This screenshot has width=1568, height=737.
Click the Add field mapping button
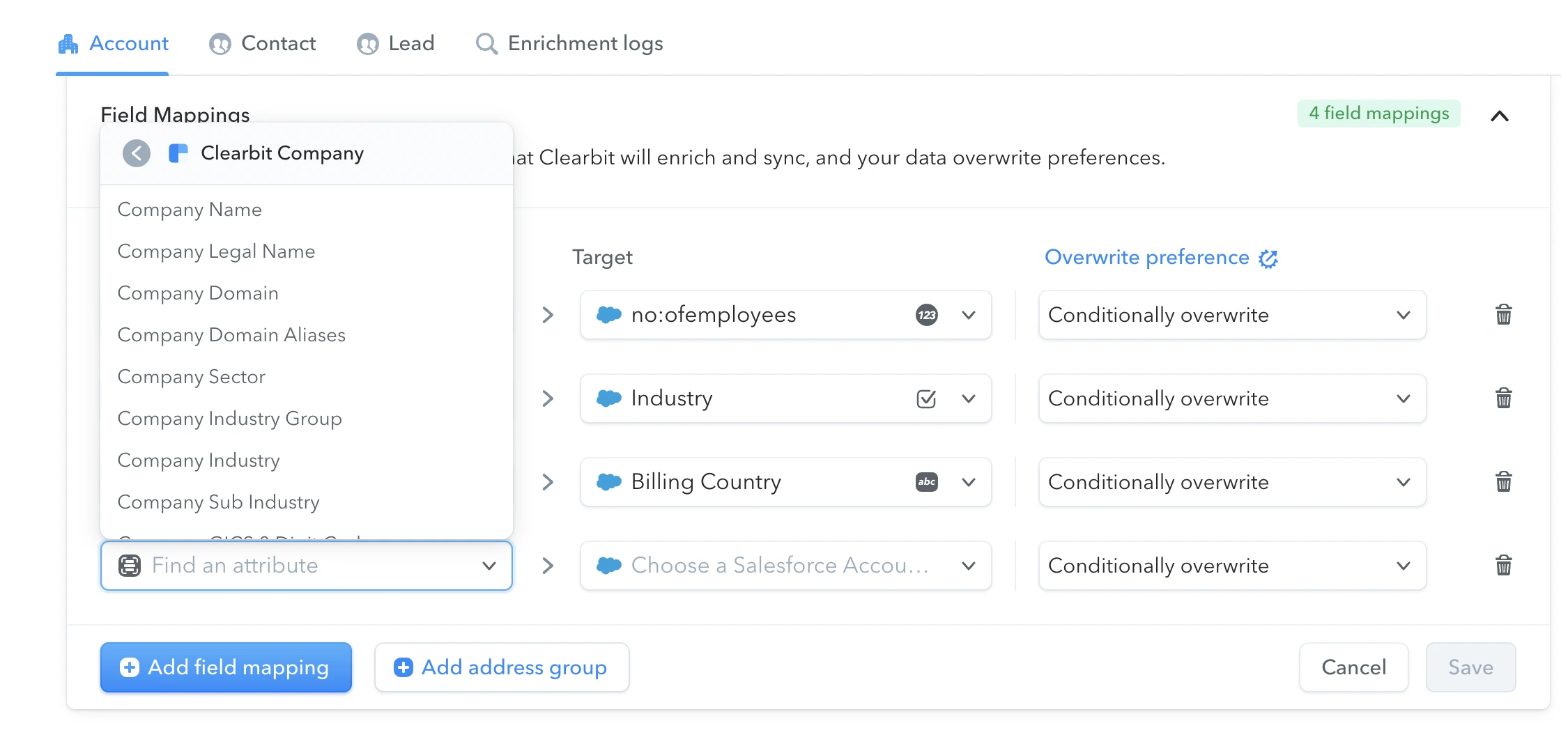point(226,667)
